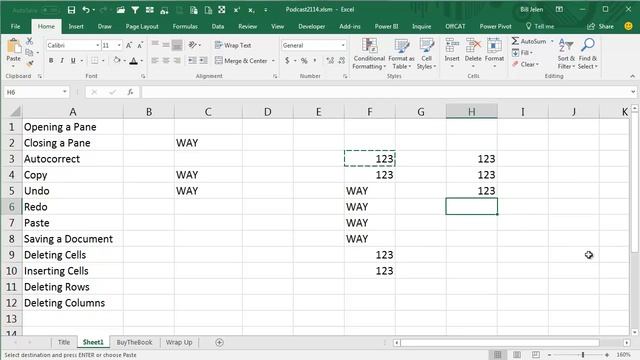This screenshot has height=360, width=640.
Task: Click decrease decimal icon
Action: point(342,61)
